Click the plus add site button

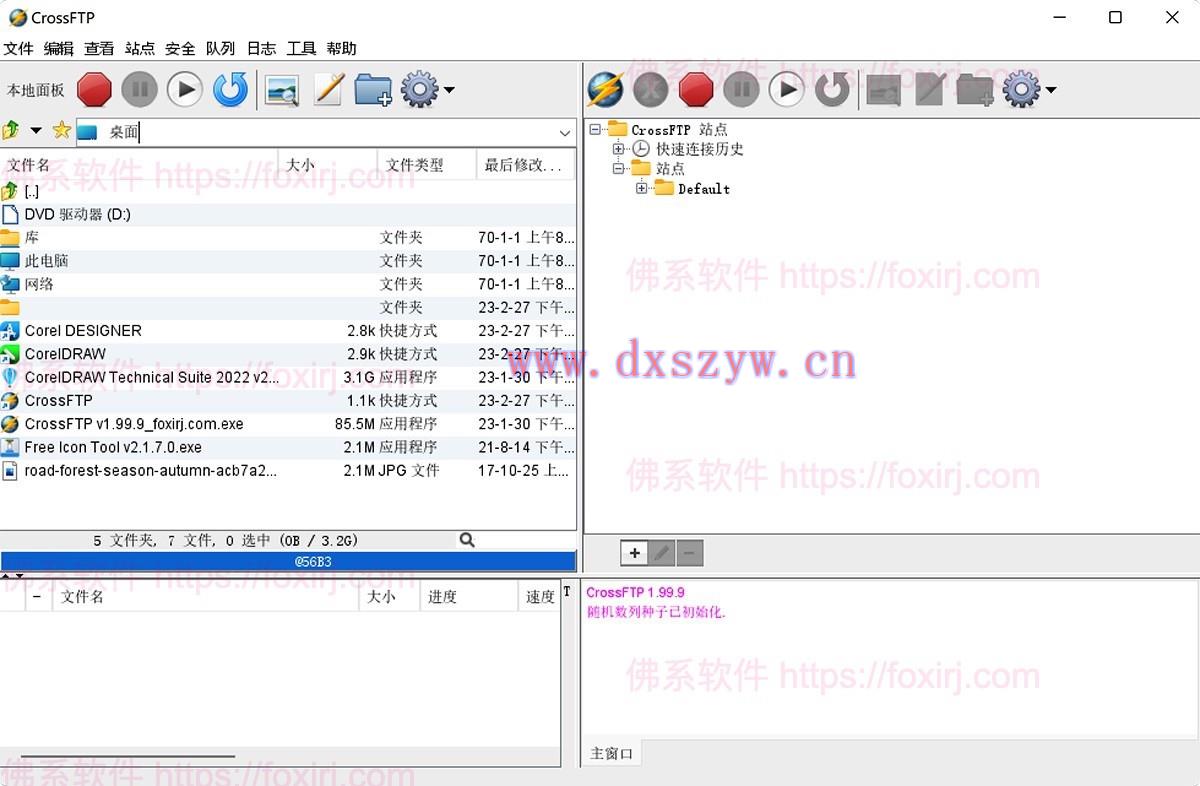[x=634, y=552]
